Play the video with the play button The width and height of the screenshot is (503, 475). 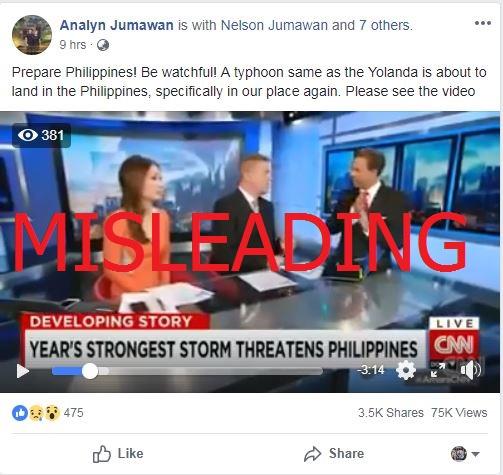(23, 371)
